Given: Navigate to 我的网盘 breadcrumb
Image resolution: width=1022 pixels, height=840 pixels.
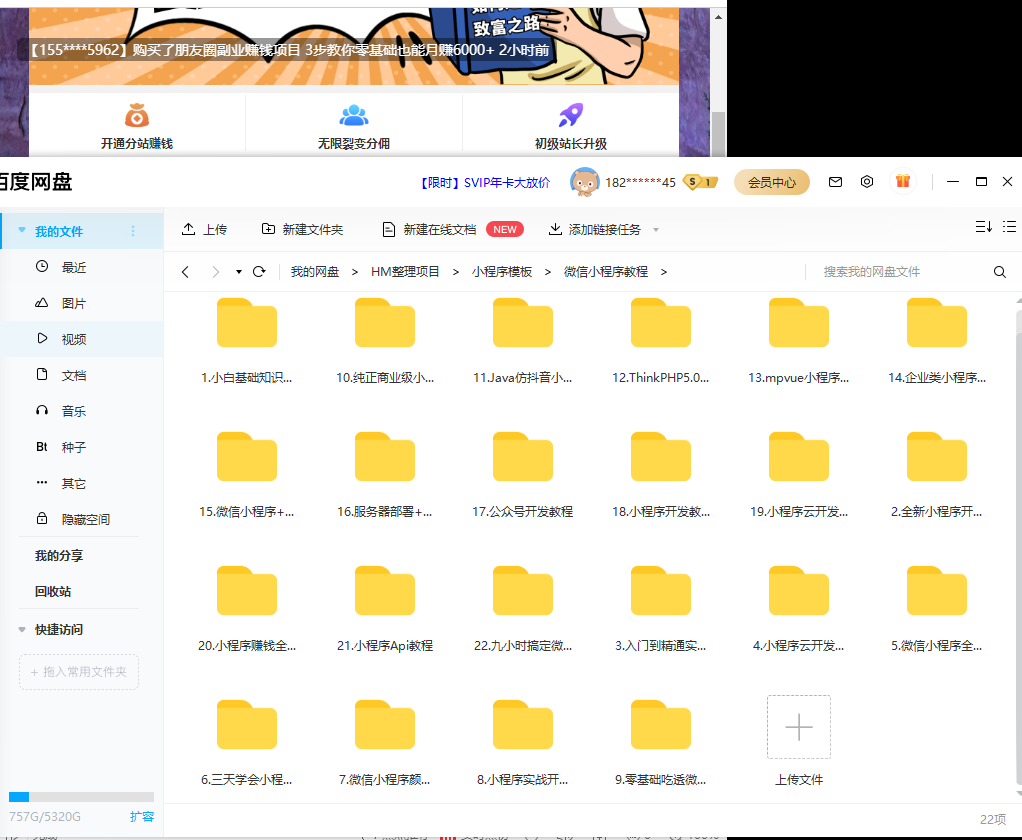Looking at the screenshot, I should point(315,272).
